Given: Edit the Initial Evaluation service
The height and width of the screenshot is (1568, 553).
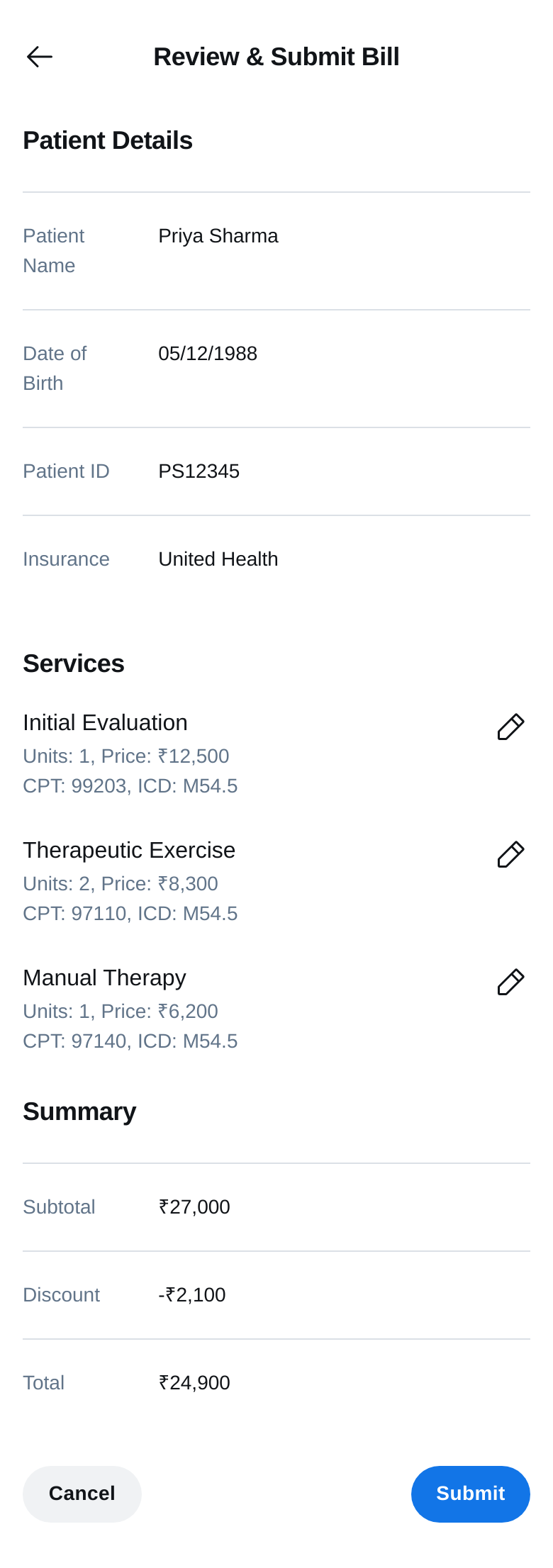Looking at the screenshot, I should 510,727.
